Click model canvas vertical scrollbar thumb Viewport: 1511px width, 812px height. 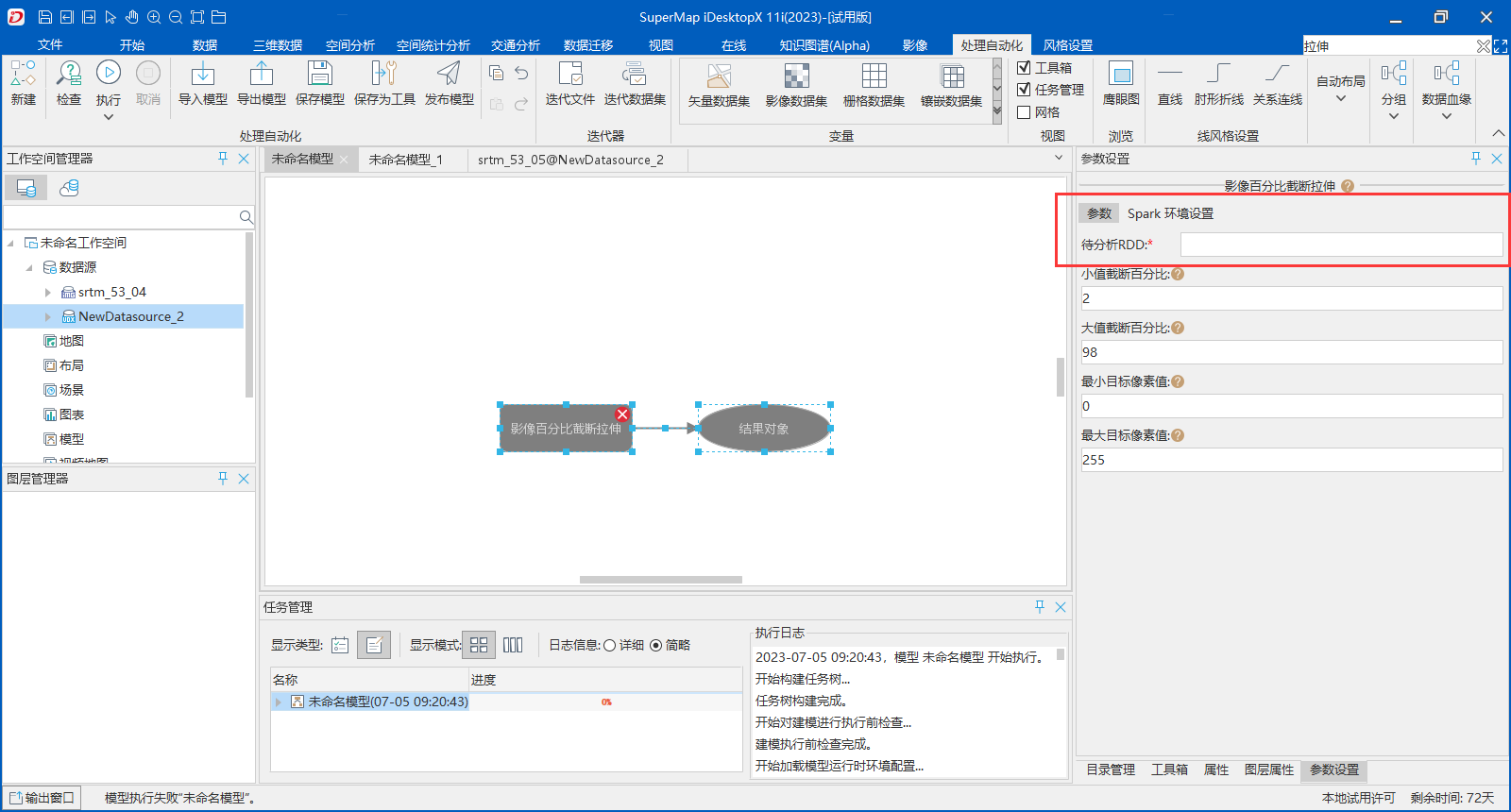tap(1061, 377)
